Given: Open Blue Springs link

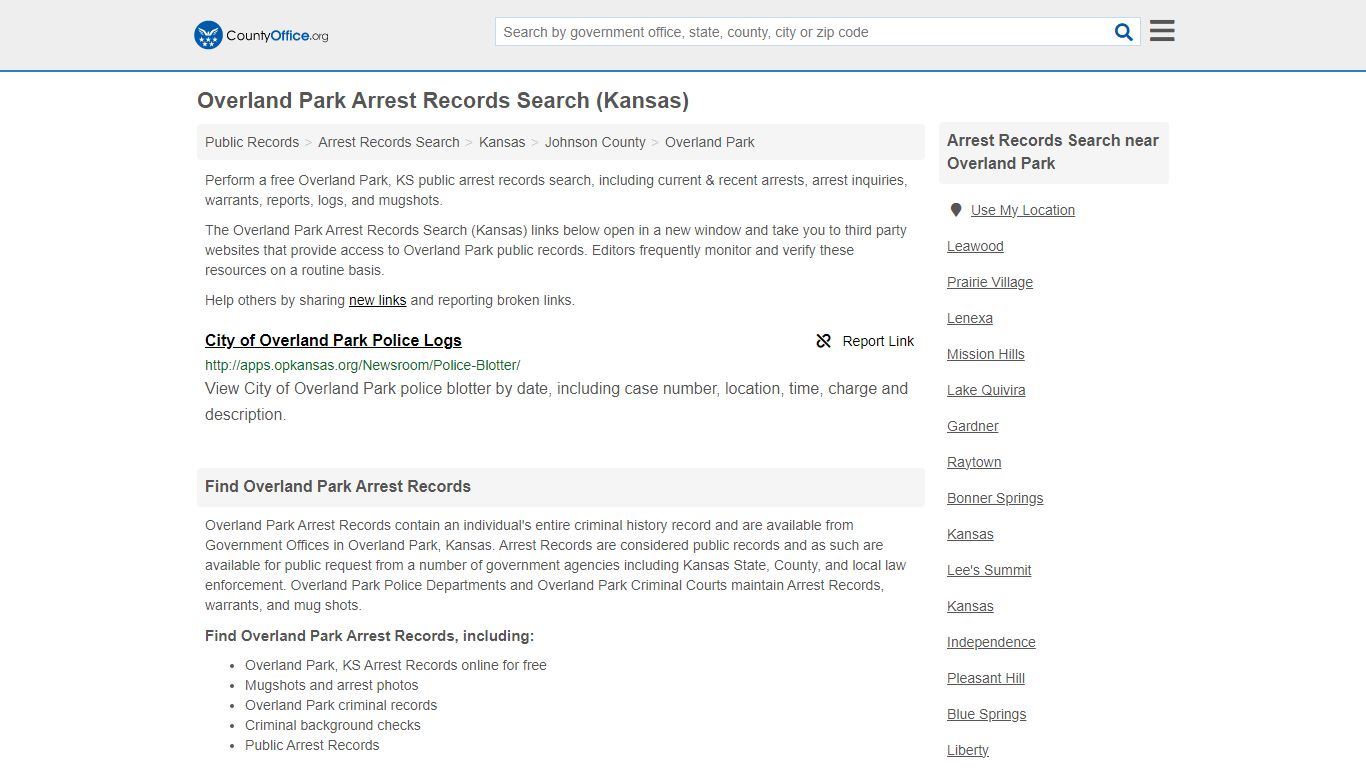Looking at the screenshot, I should click(987, 714).
